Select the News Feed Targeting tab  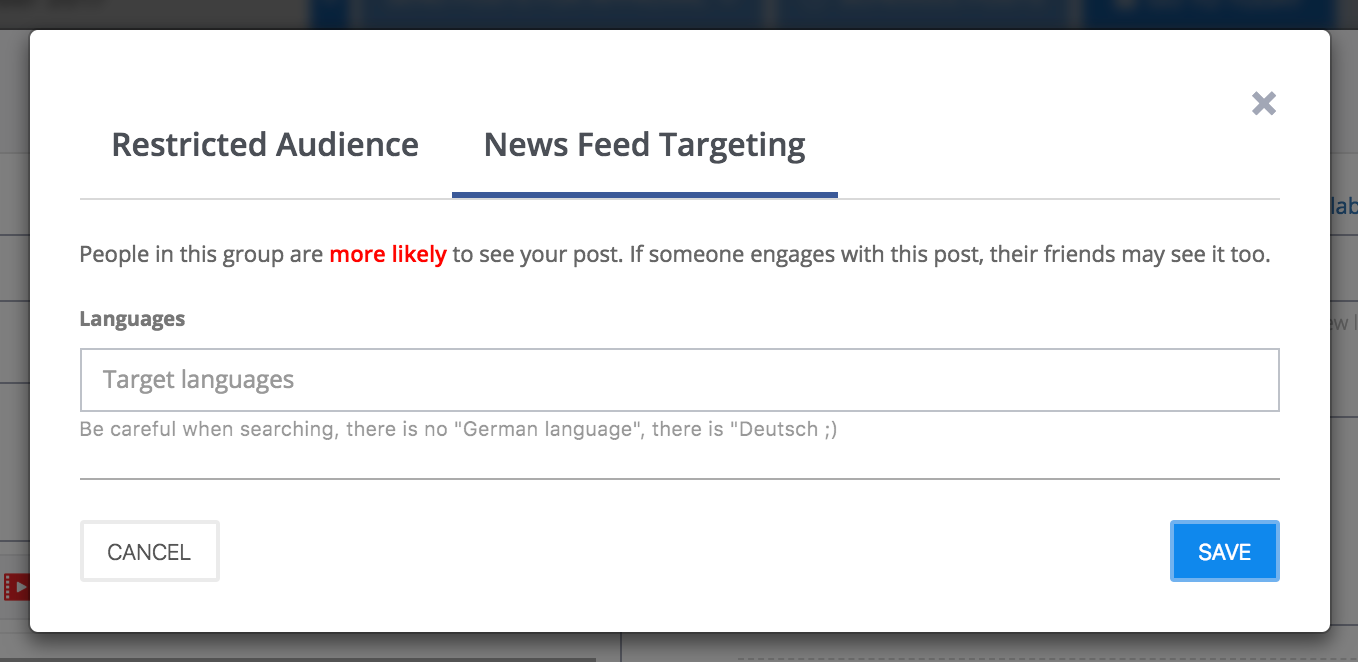point(645,145)
